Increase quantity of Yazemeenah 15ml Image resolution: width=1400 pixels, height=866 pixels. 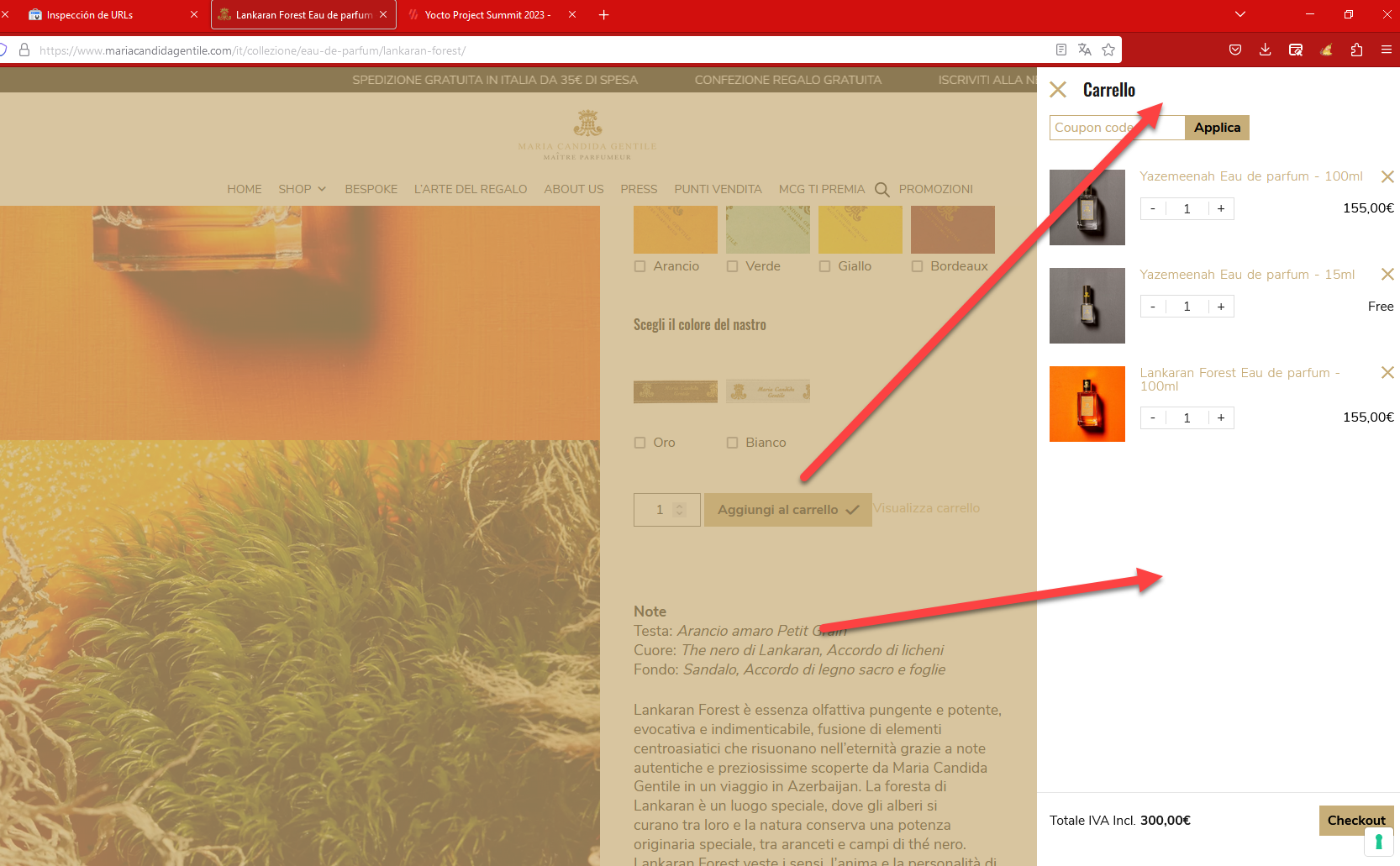coord(1221,307)
